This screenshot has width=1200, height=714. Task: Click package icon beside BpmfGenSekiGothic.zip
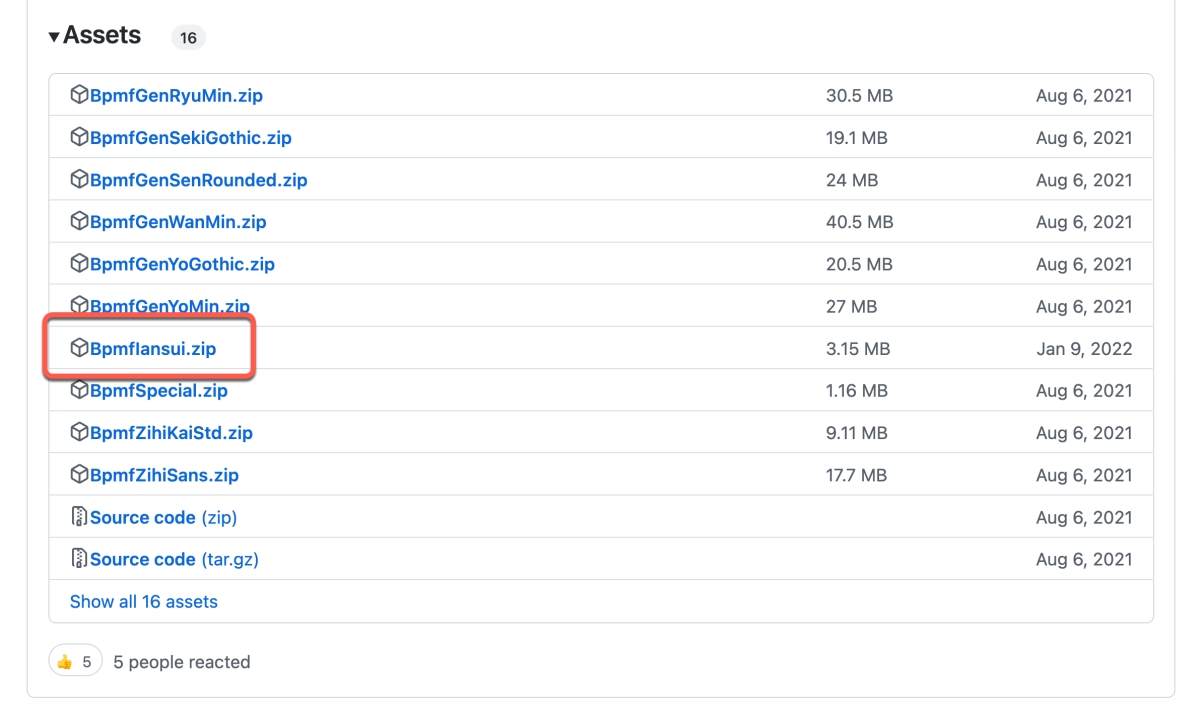(x=79, y=138)
